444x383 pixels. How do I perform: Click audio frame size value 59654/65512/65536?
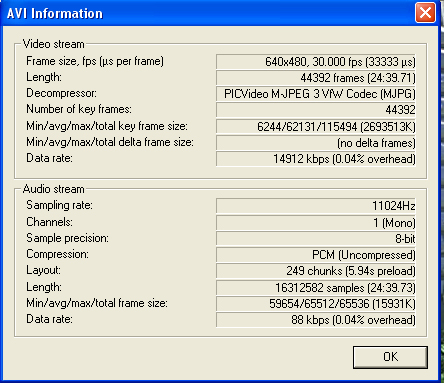click(316, 304)
